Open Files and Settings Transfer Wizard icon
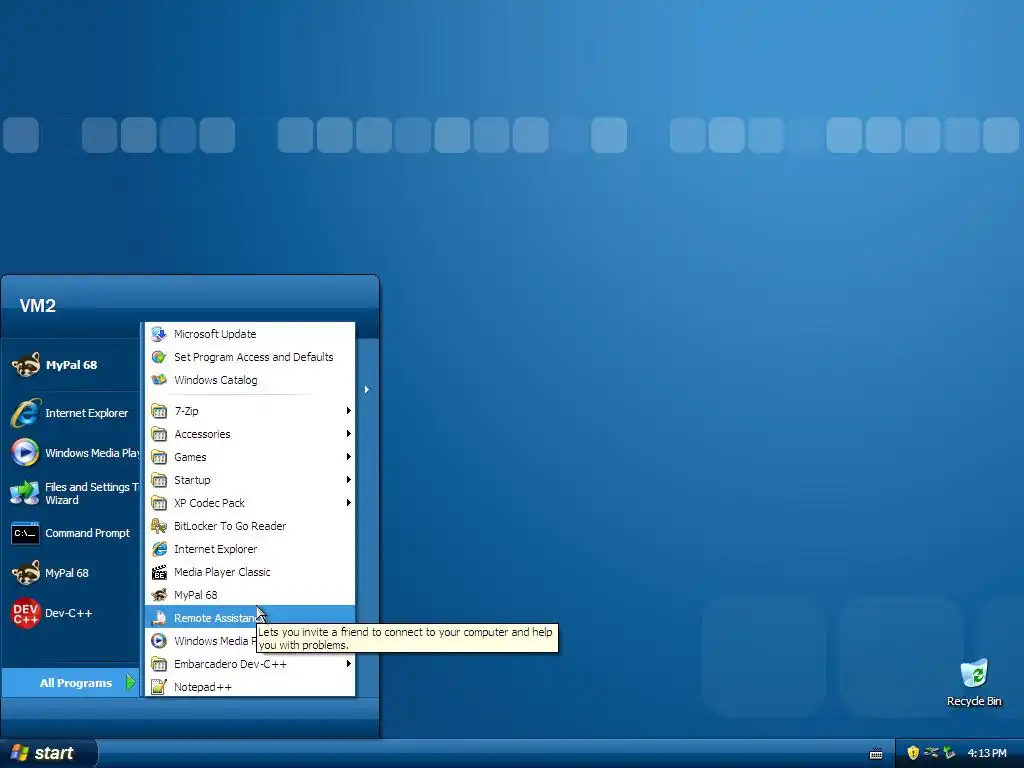Image resolution: width=1024 pixels, height=768 pixels. (26, 493)
